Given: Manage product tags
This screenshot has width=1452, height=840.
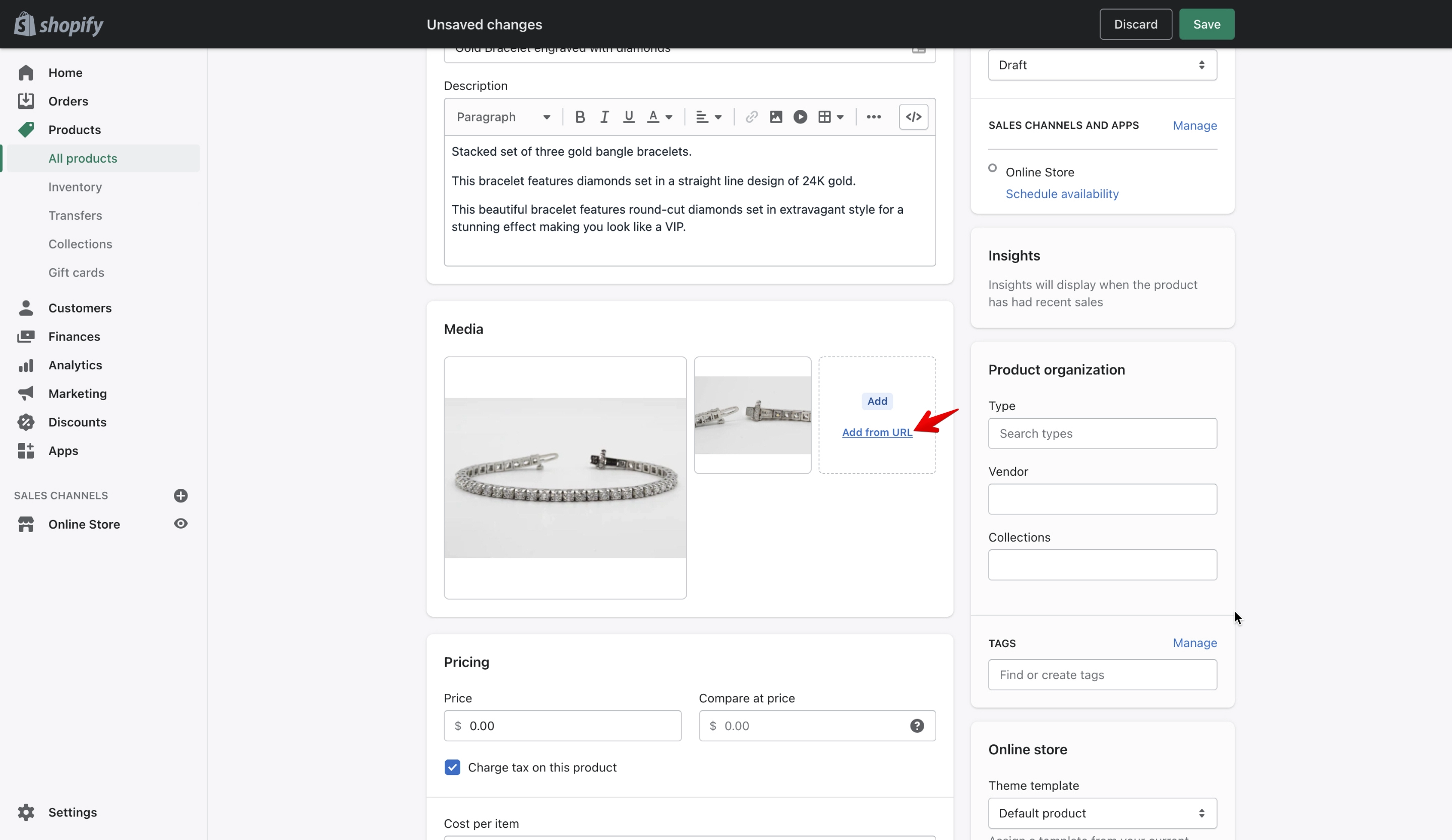Looking at the screenshot, I should [x=1194, y=643].
